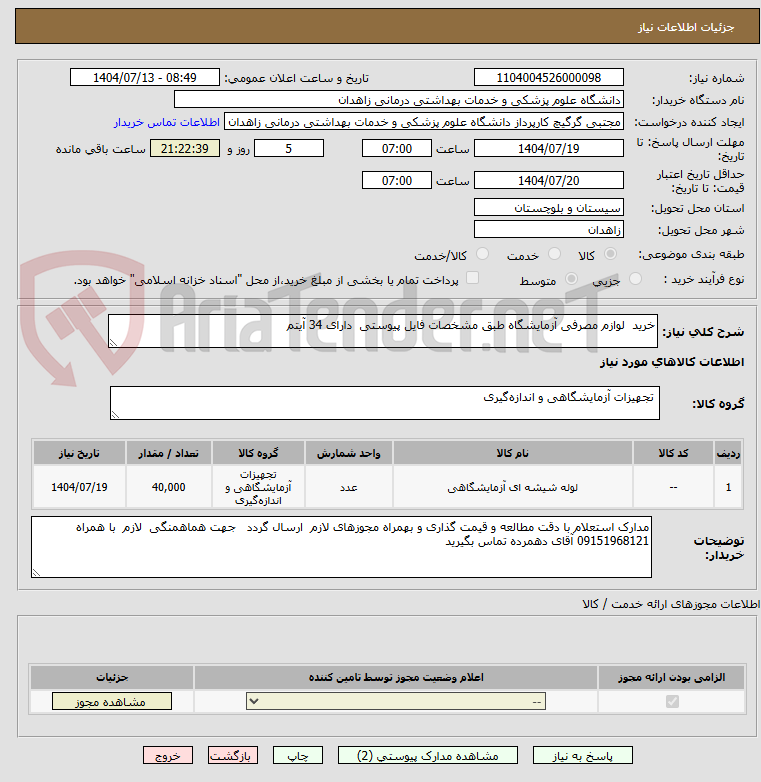The image size is (761, 782).
Task: Open مشاهده مدارک پیوستی (2) button
Action: [428, 756]
